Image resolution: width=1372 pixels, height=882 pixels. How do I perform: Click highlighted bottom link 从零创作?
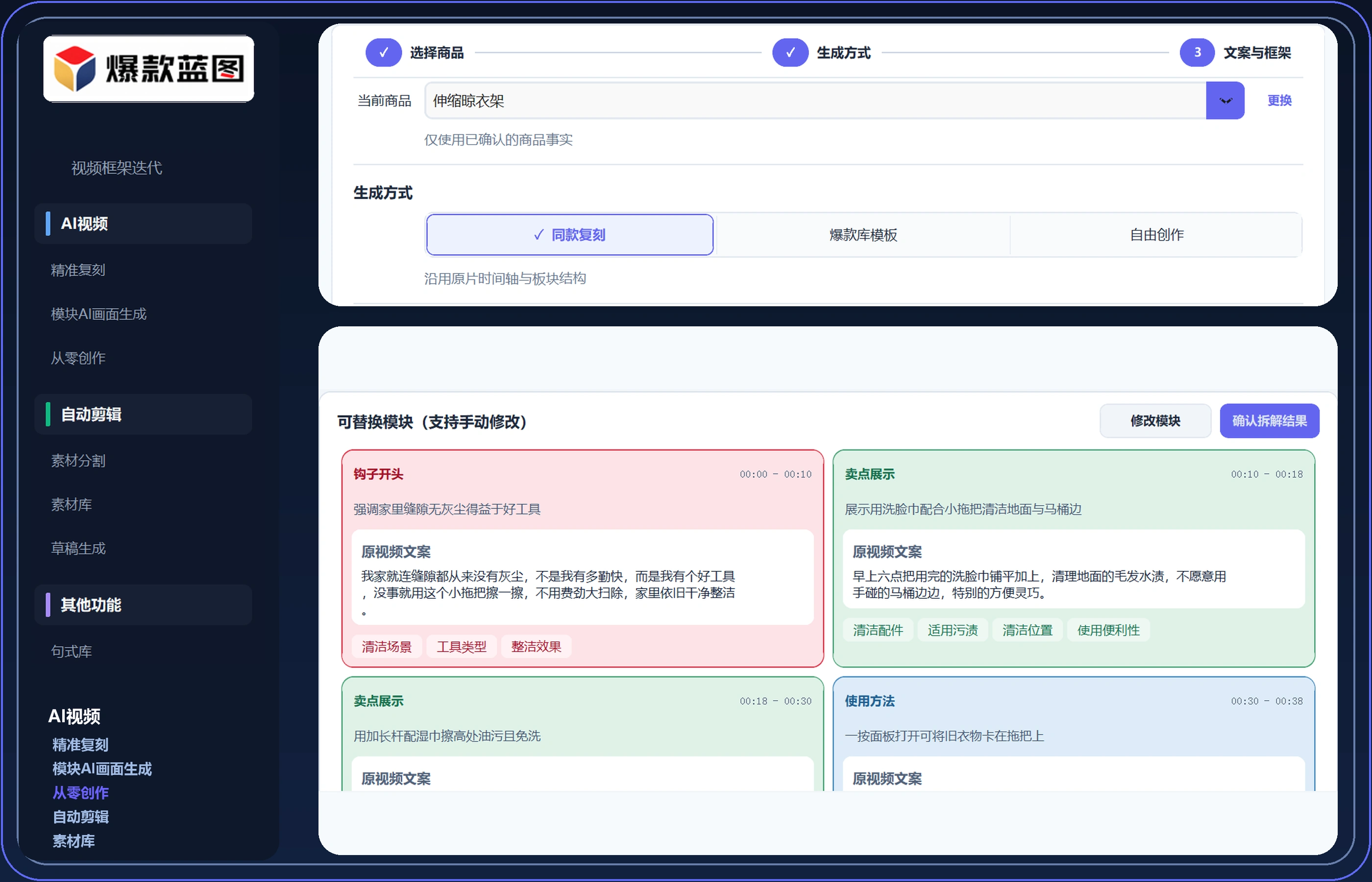pos(80,793)
